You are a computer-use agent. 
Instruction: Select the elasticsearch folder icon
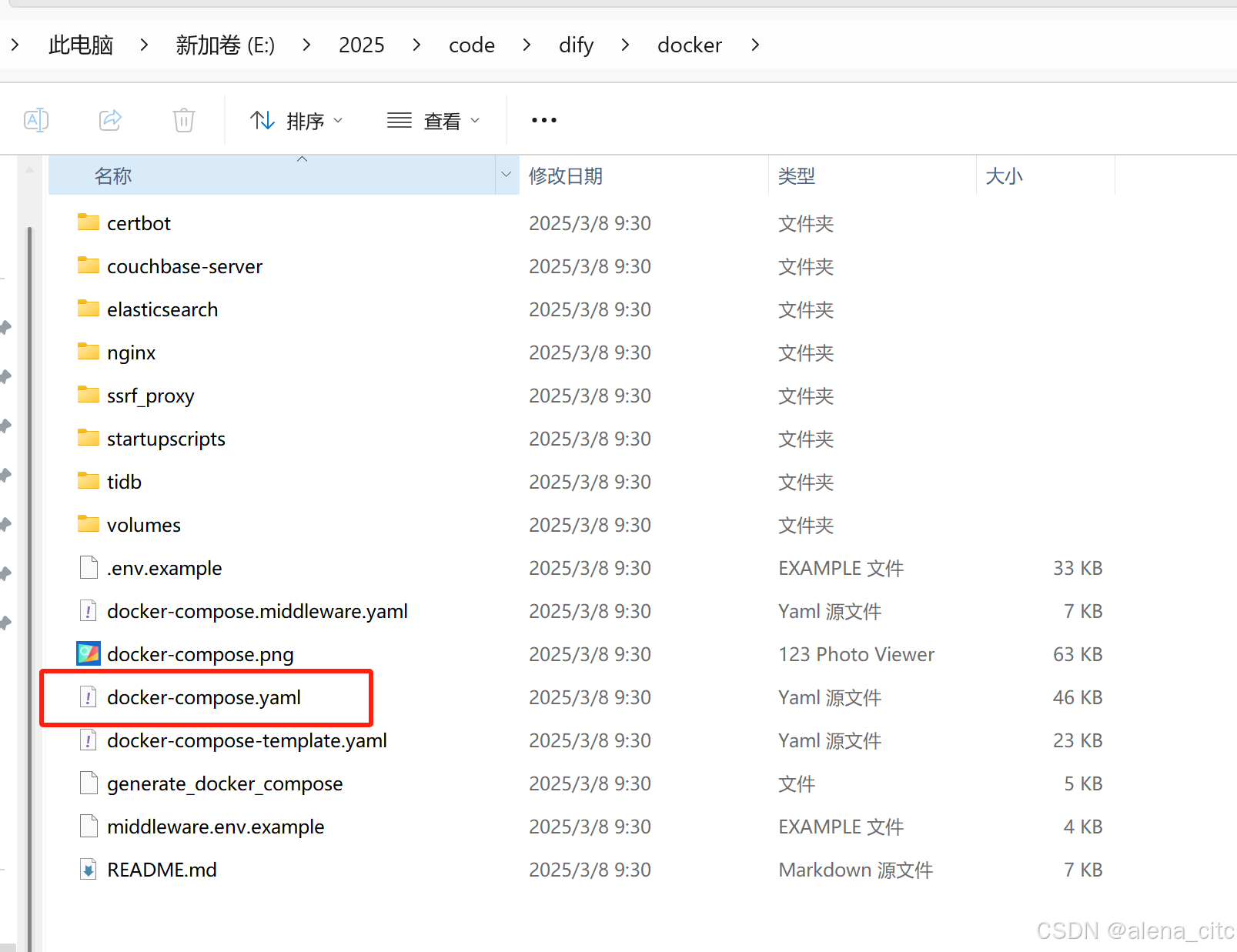(89, 309)
